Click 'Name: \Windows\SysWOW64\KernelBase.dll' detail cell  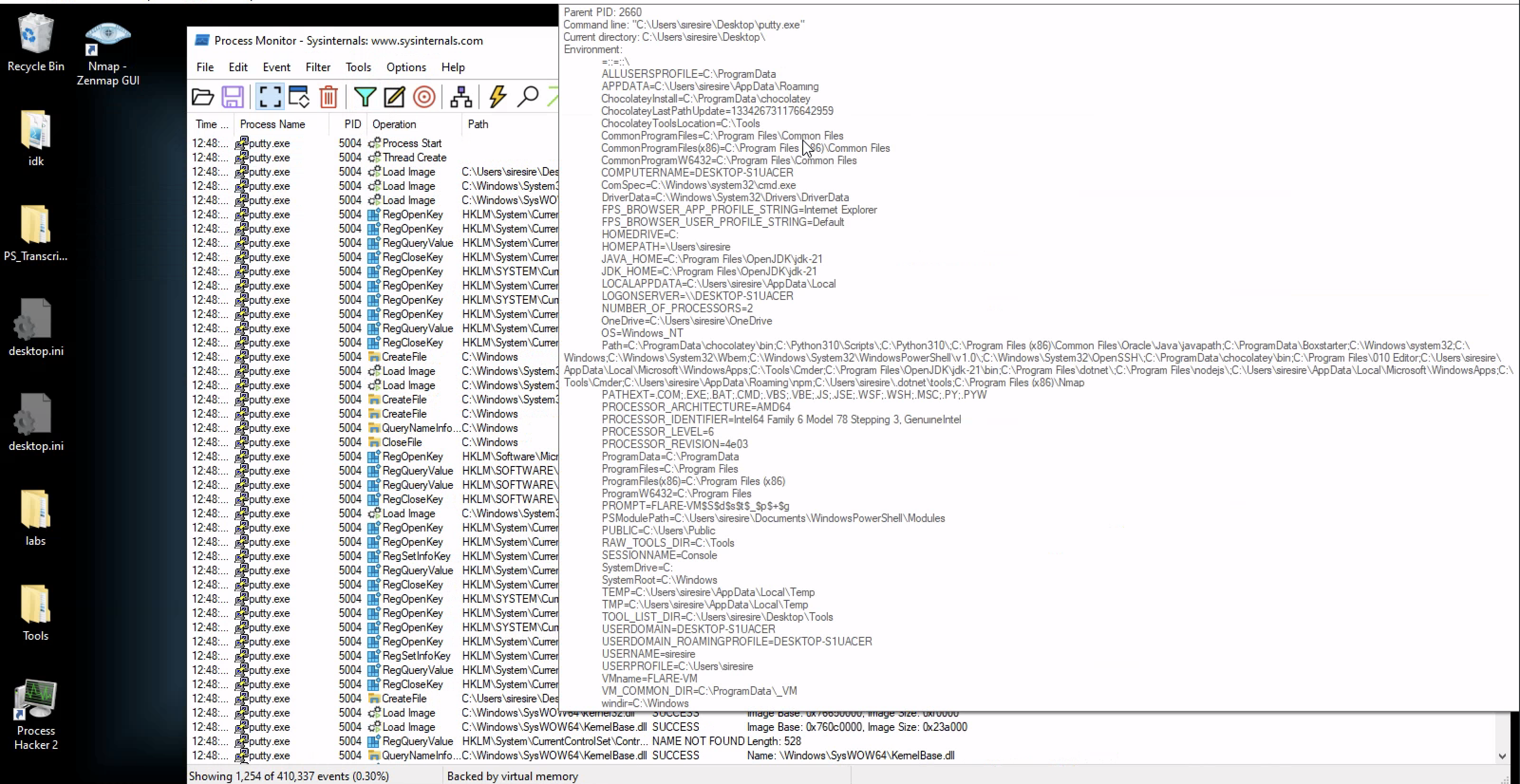pos(850,756)
